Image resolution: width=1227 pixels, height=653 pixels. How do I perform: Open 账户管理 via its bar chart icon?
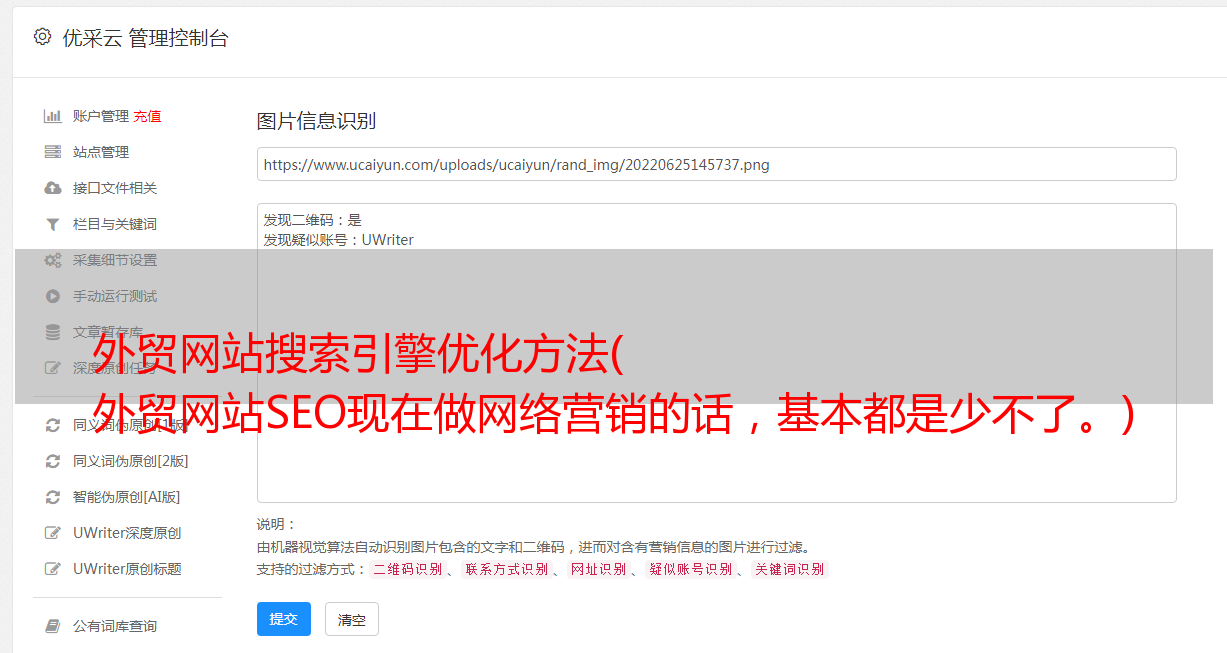coord(53,116)
